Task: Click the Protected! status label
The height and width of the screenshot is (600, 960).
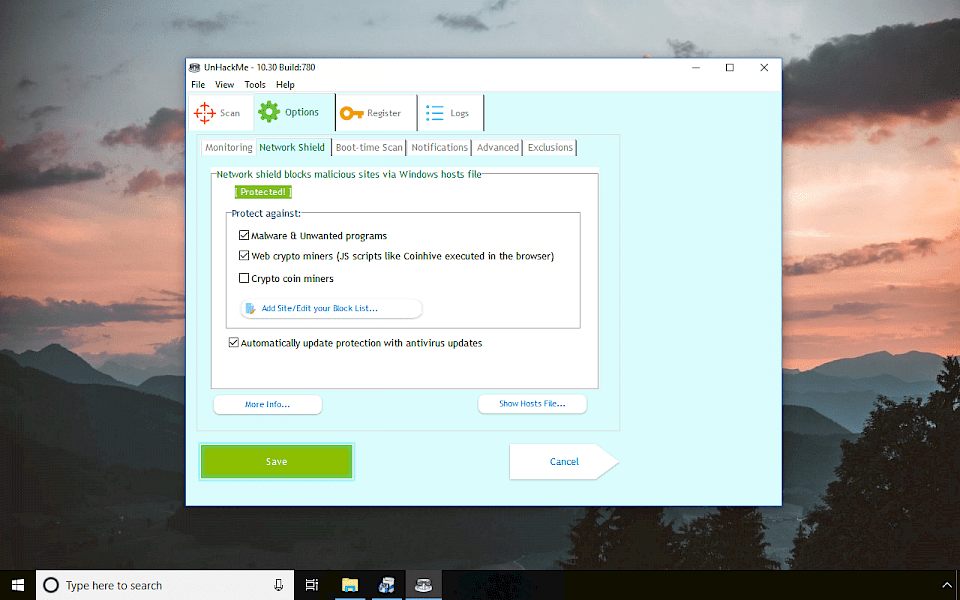Action: pos(263,192)
